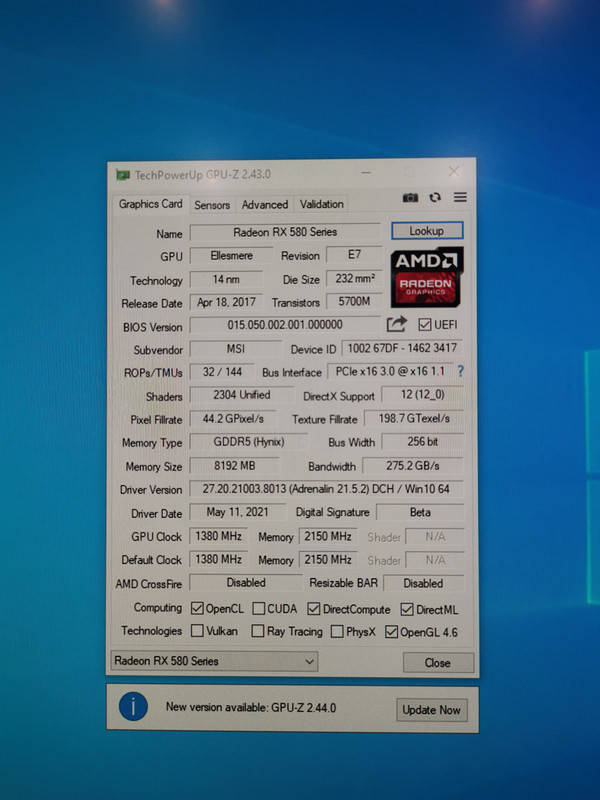Click the Bus Width value 256 bit
The image size is (600, 800).
coord(422,442)
